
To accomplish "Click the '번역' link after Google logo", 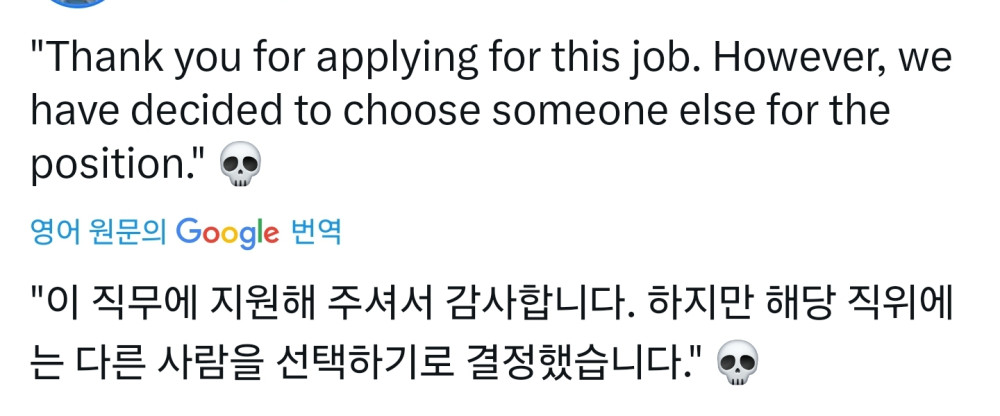I will tap(315, 233).
